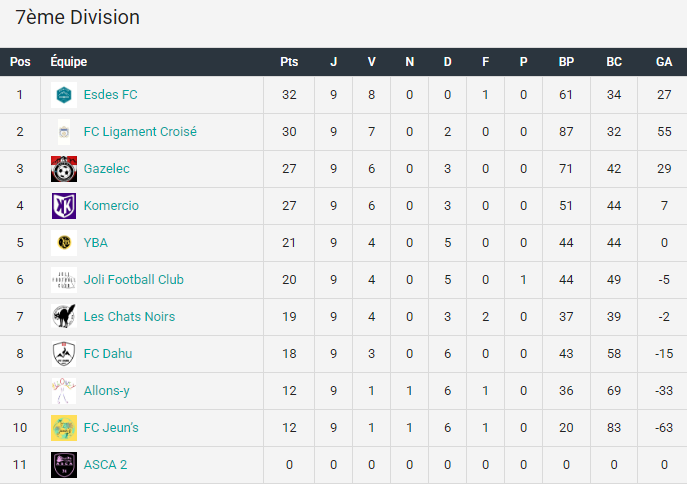Select the purple Komercio logo
The width and height of the screenshot is (687, 485).
coord(64,206)
